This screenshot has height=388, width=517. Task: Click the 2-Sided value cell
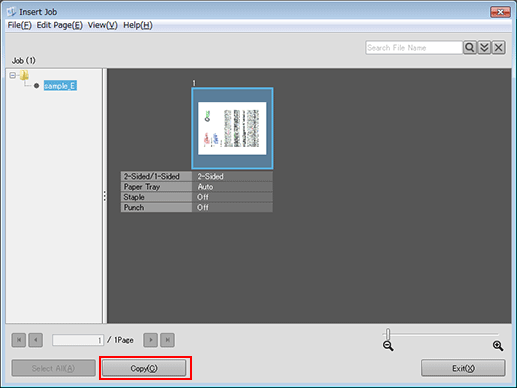point(232,176)
